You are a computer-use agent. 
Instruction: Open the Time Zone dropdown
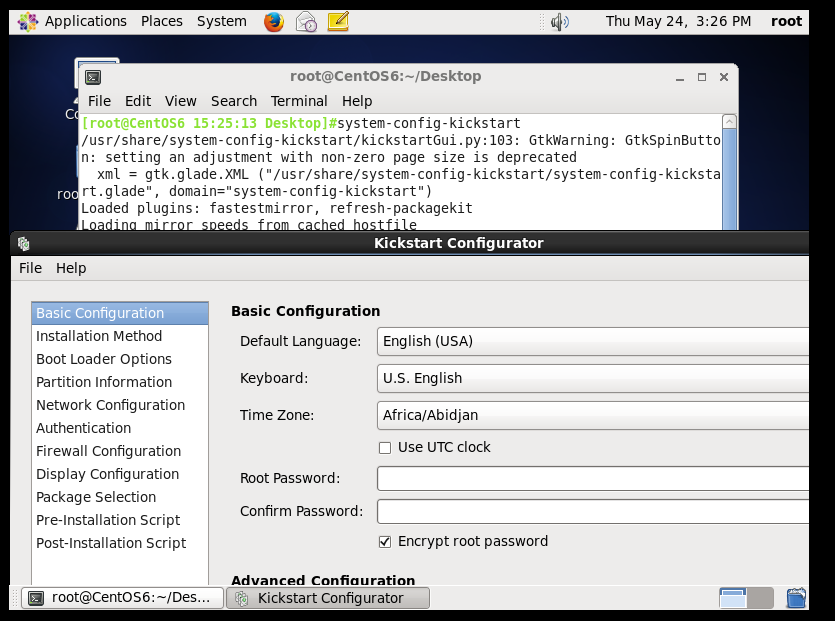(593, 415)
